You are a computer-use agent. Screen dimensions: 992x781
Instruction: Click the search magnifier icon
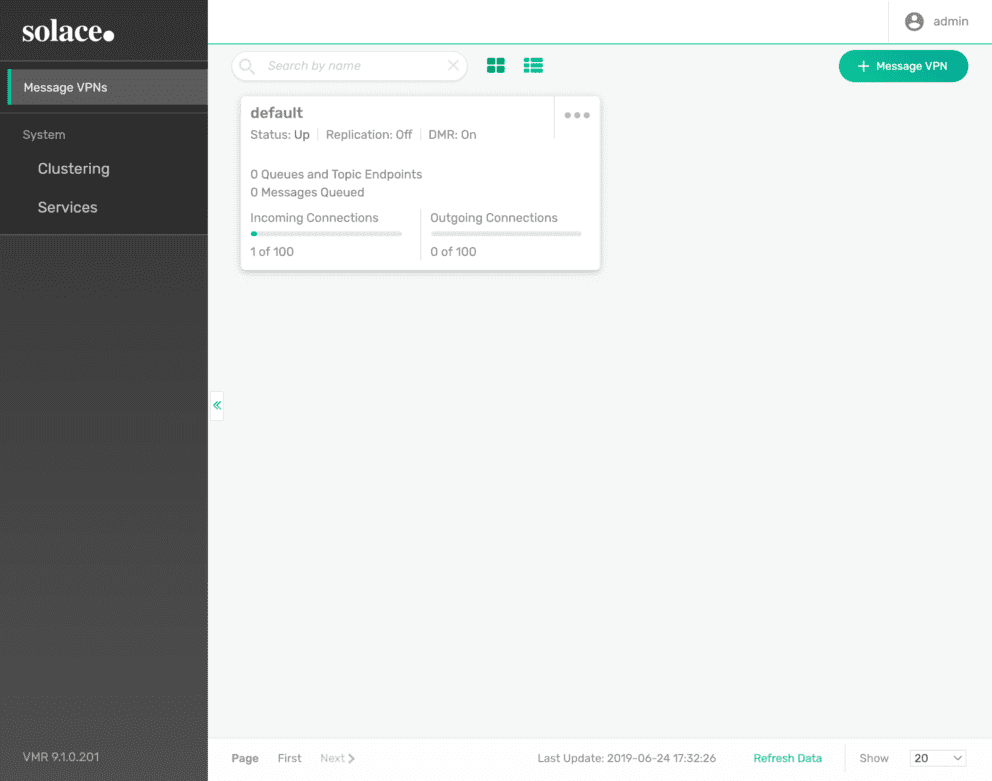click(x=246, y=66)
